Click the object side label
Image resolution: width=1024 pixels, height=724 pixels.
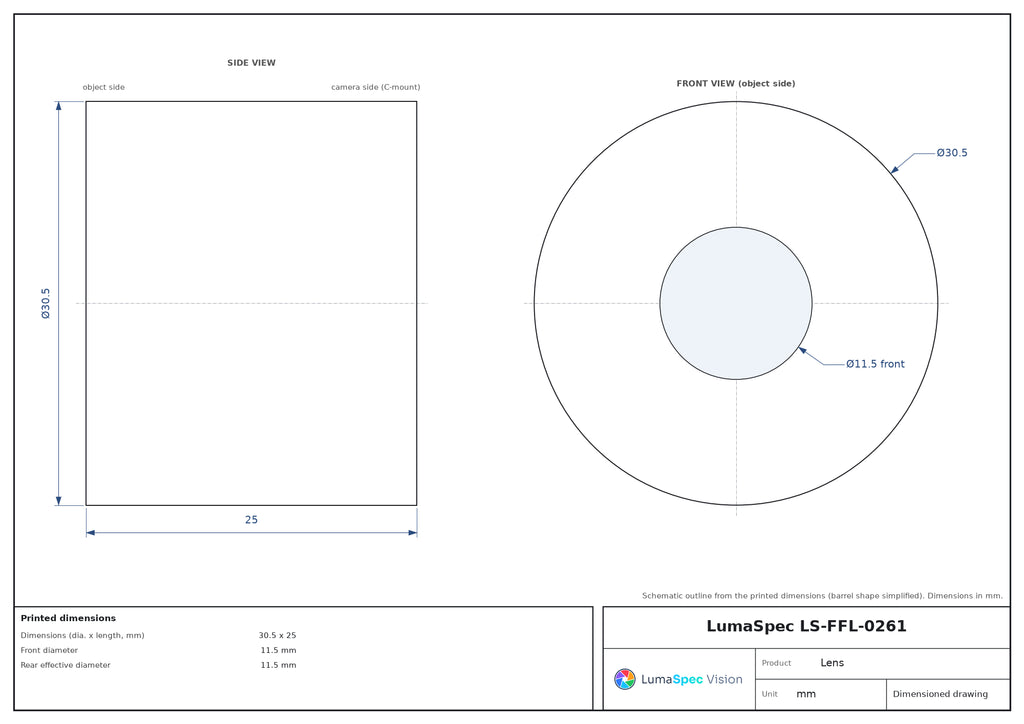pyautogui.click(x=103, y=87)
